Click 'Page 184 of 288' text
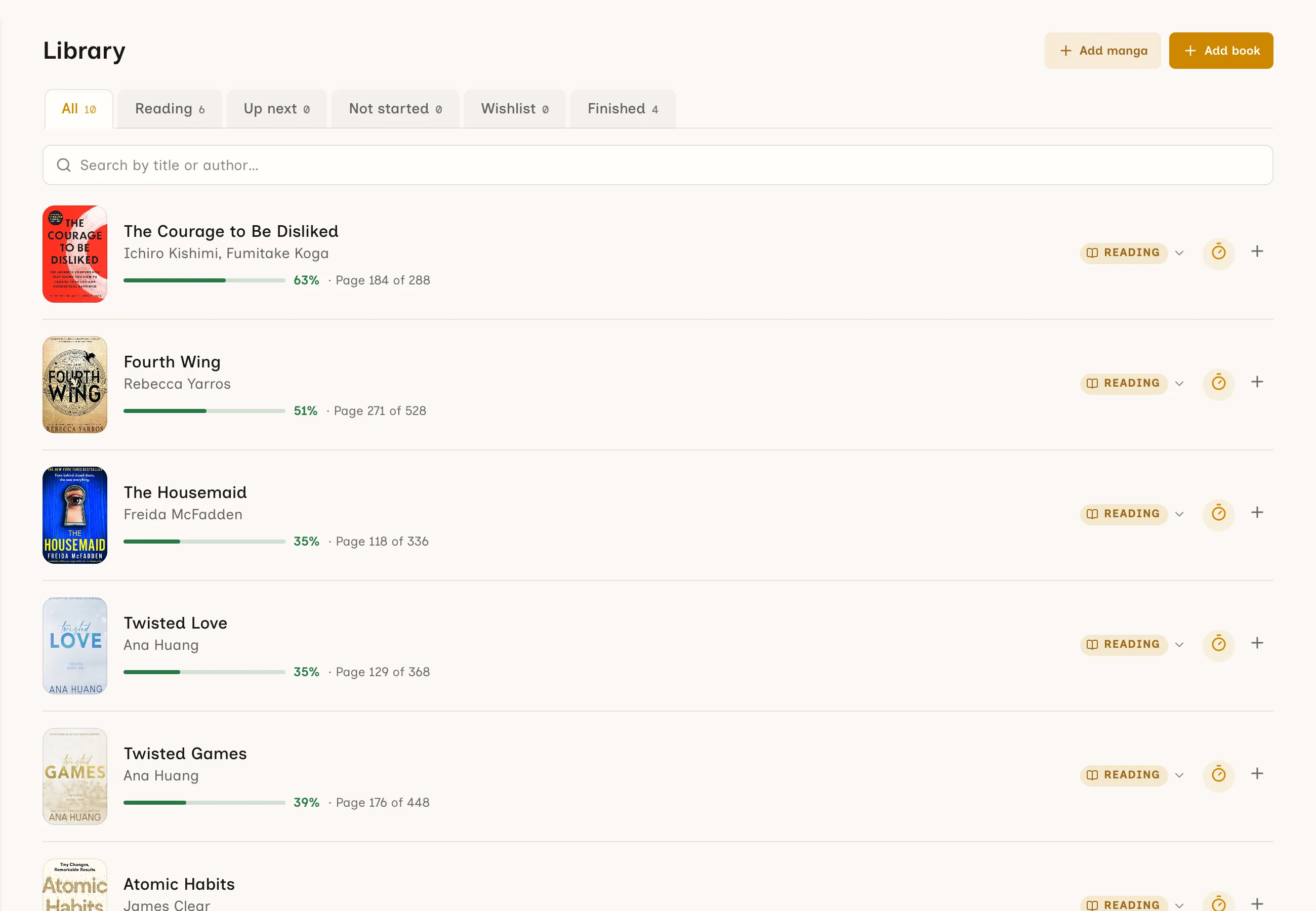Image resolution: width=1316 pixels, height=911 pixels. coord(382,280)
